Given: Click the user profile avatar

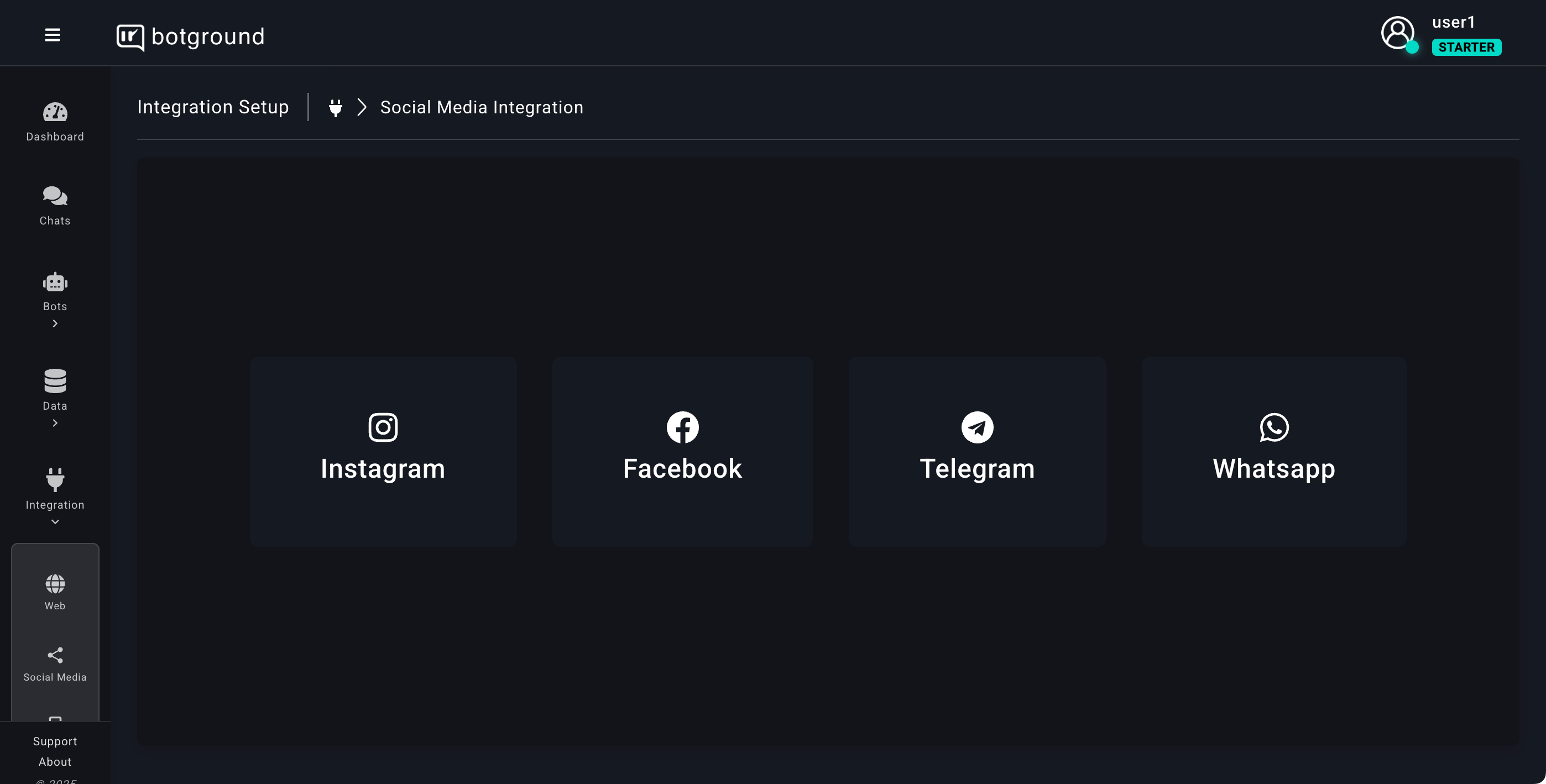Looking at the screenshot, I should (1397, 33).
